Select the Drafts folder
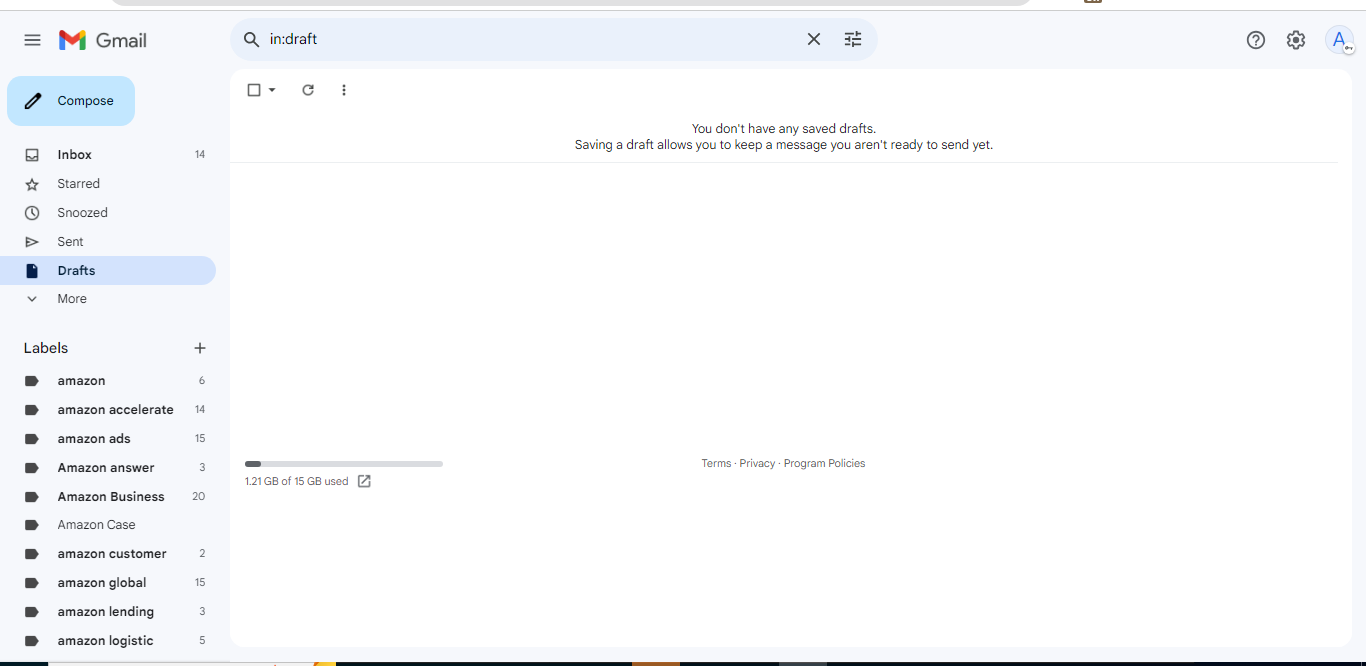The image size is (1366, 666). 108,271
